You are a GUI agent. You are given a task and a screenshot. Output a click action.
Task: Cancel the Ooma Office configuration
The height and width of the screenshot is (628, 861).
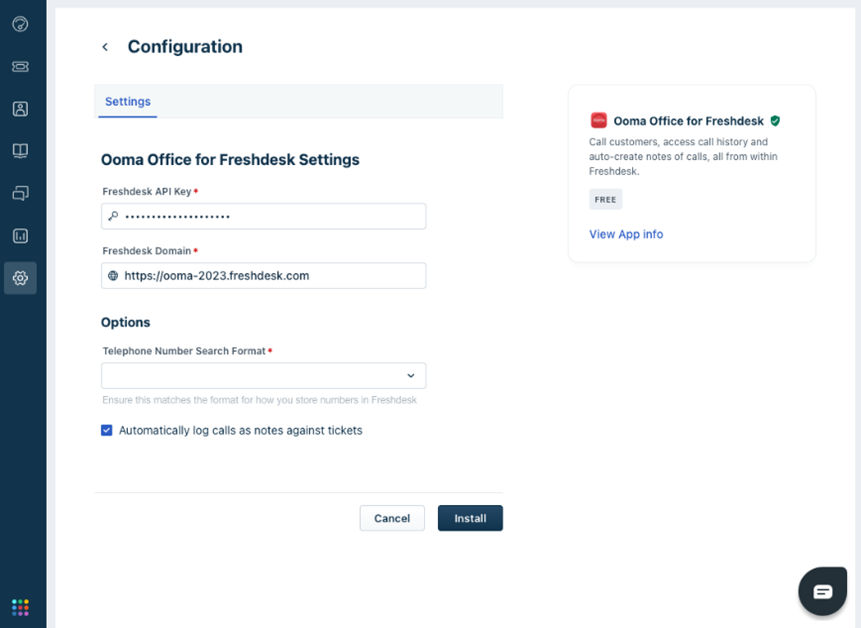pyautogui.click(x=392, y=518)
